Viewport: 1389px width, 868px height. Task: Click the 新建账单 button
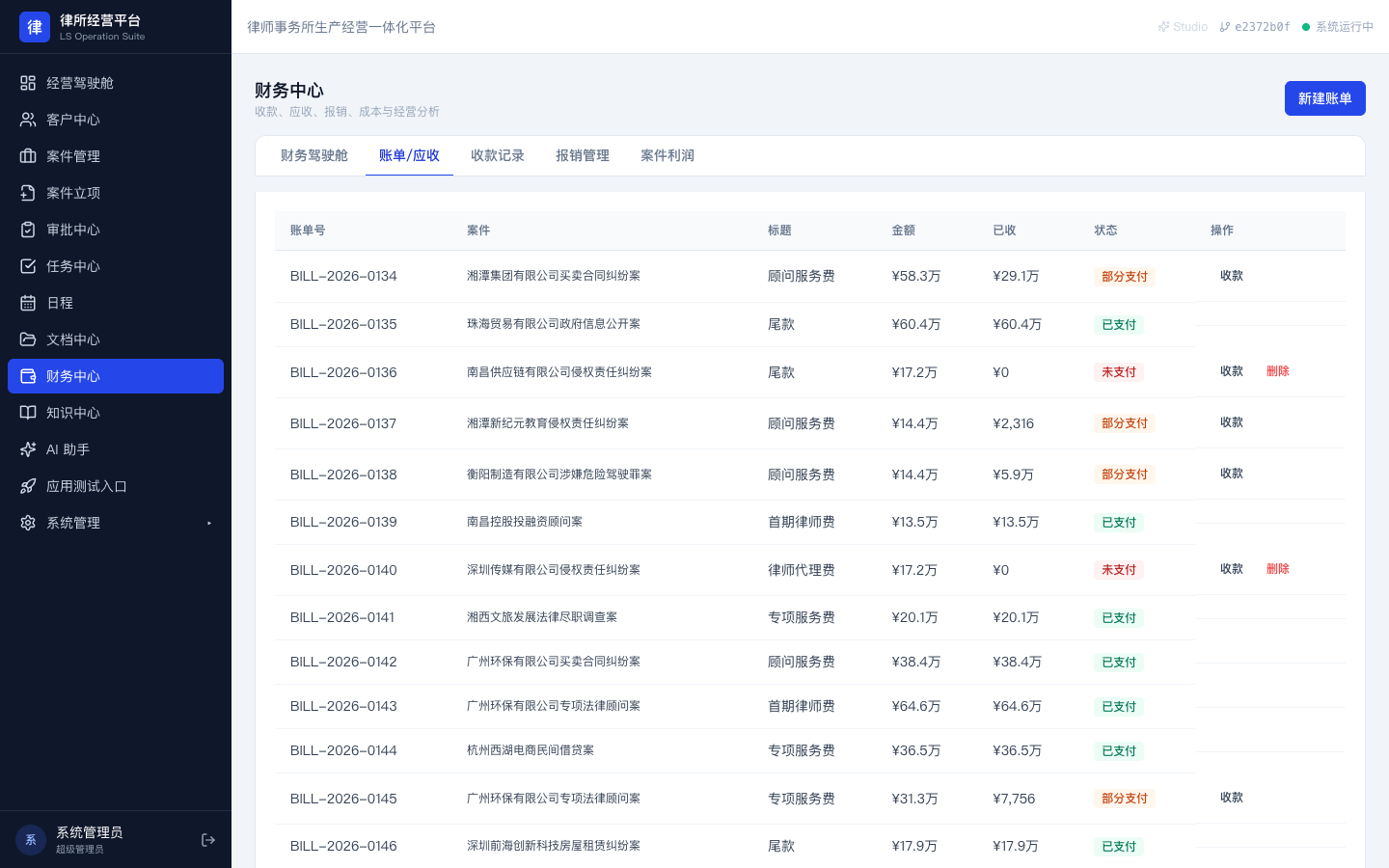(1325, 98)
